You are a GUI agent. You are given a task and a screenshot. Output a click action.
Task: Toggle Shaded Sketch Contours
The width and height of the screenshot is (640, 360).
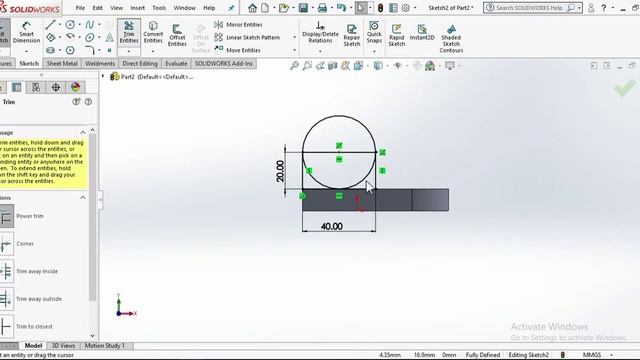[x=451, y=38]
